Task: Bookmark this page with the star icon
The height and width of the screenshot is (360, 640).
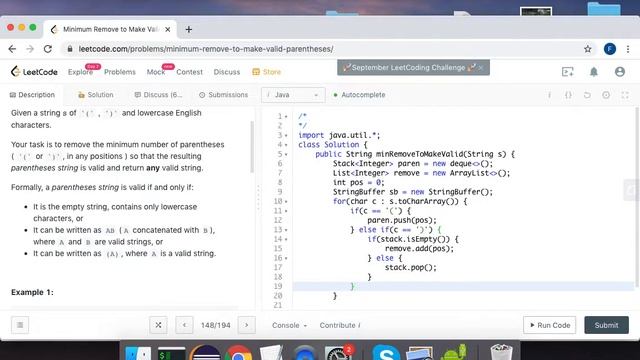Action: pyautogui.click(x=587, y=49)
